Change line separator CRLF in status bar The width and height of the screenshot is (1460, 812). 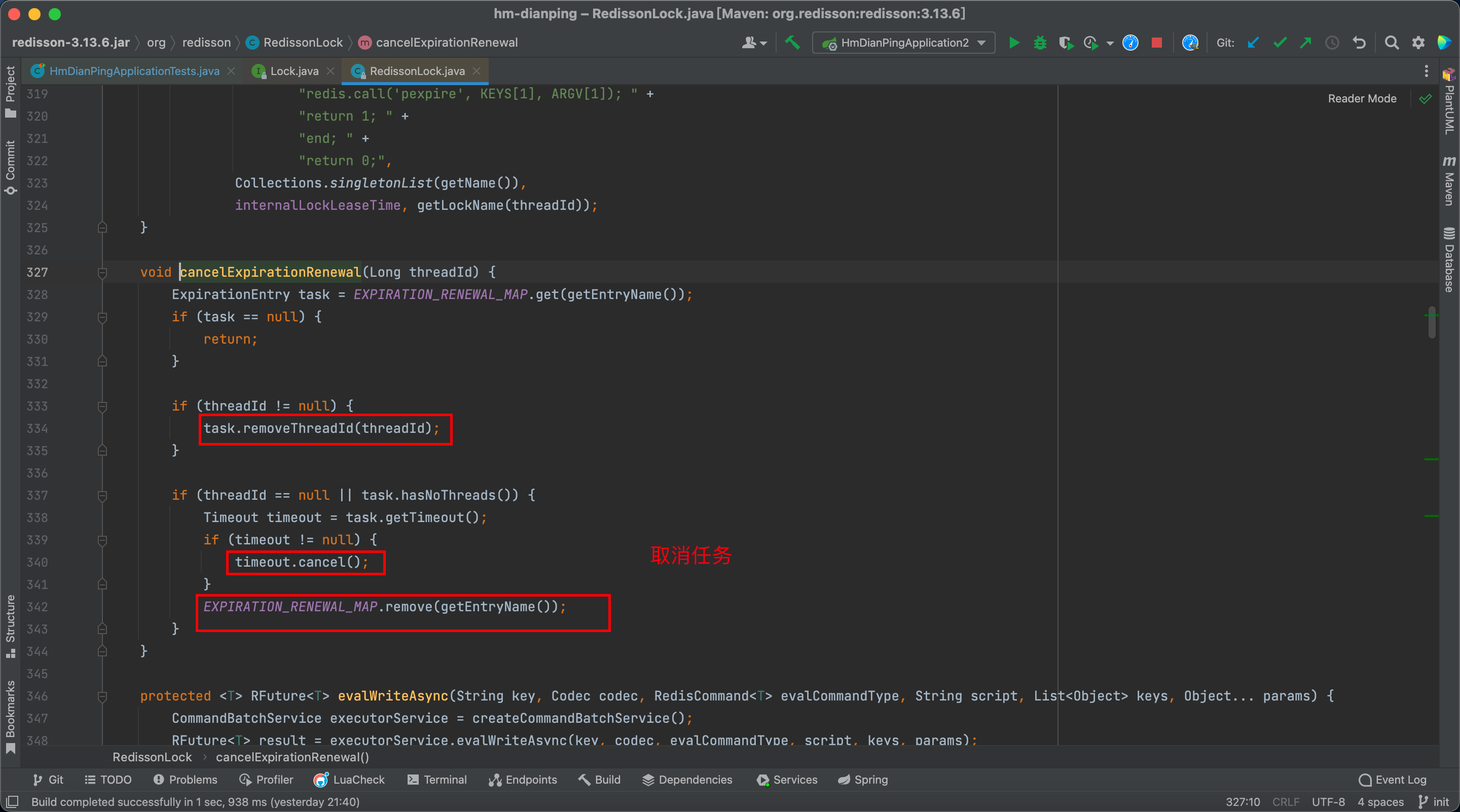click(1286, 802)
